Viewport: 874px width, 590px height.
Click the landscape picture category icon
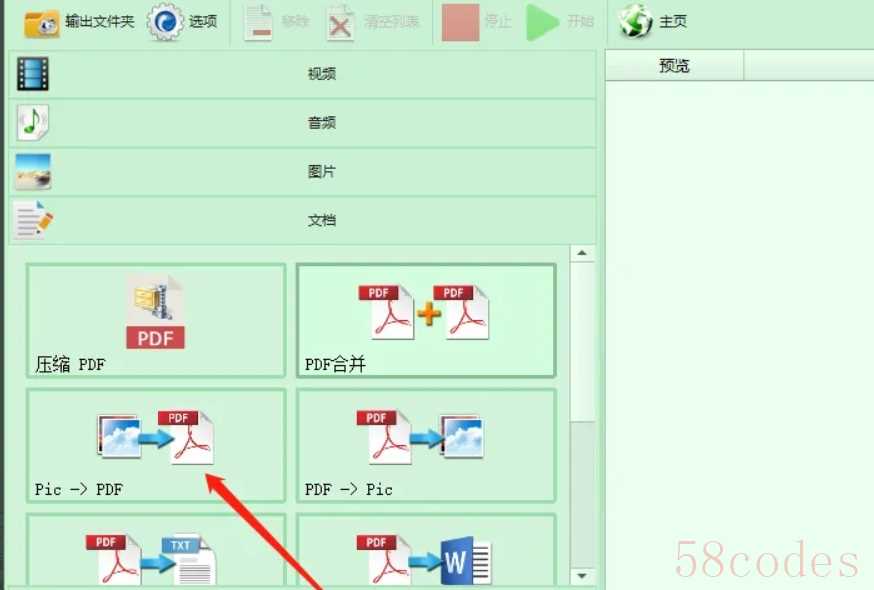click(x=33, y=171)
